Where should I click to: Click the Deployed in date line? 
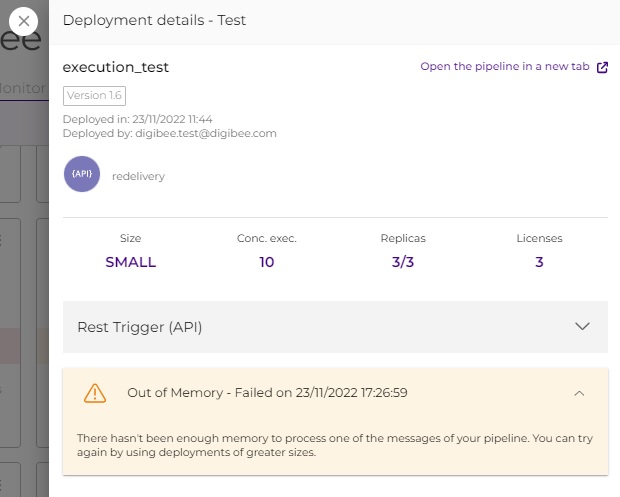(137, 120)
